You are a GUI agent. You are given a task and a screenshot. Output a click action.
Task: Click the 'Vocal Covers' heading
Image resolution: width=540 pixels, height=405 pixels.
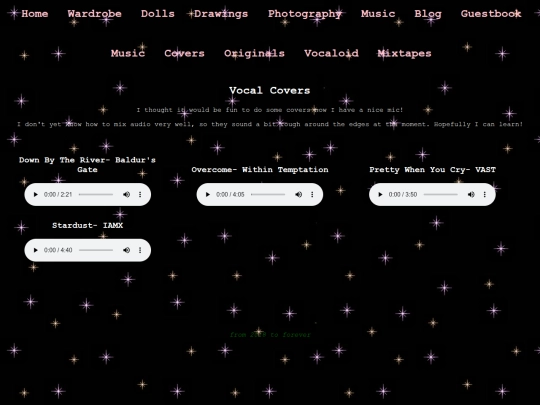tap(270, 91)
